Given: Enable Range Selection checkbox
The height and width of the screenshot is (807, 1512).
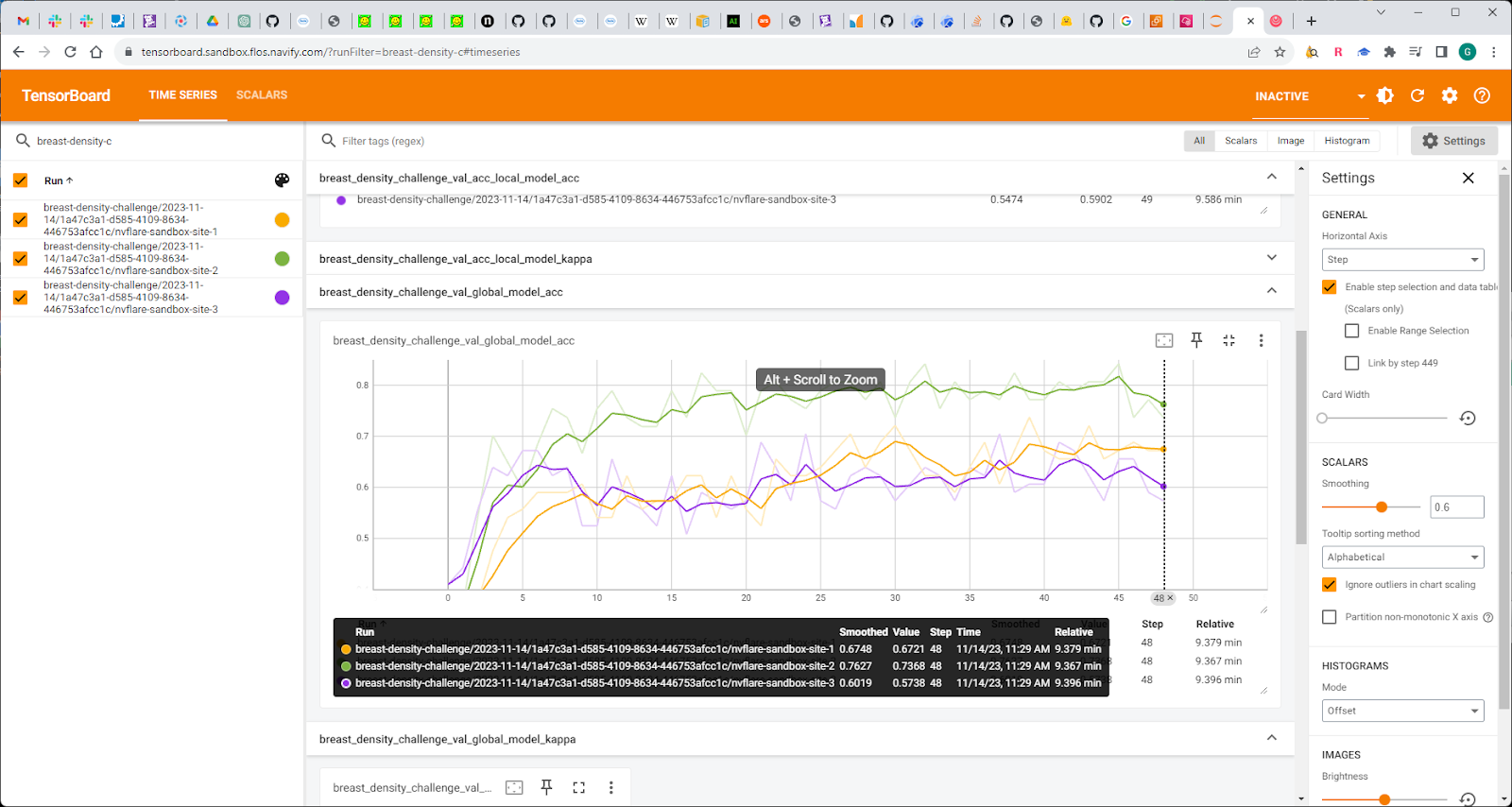Looking at the screenshot, I should (1351, 331).
